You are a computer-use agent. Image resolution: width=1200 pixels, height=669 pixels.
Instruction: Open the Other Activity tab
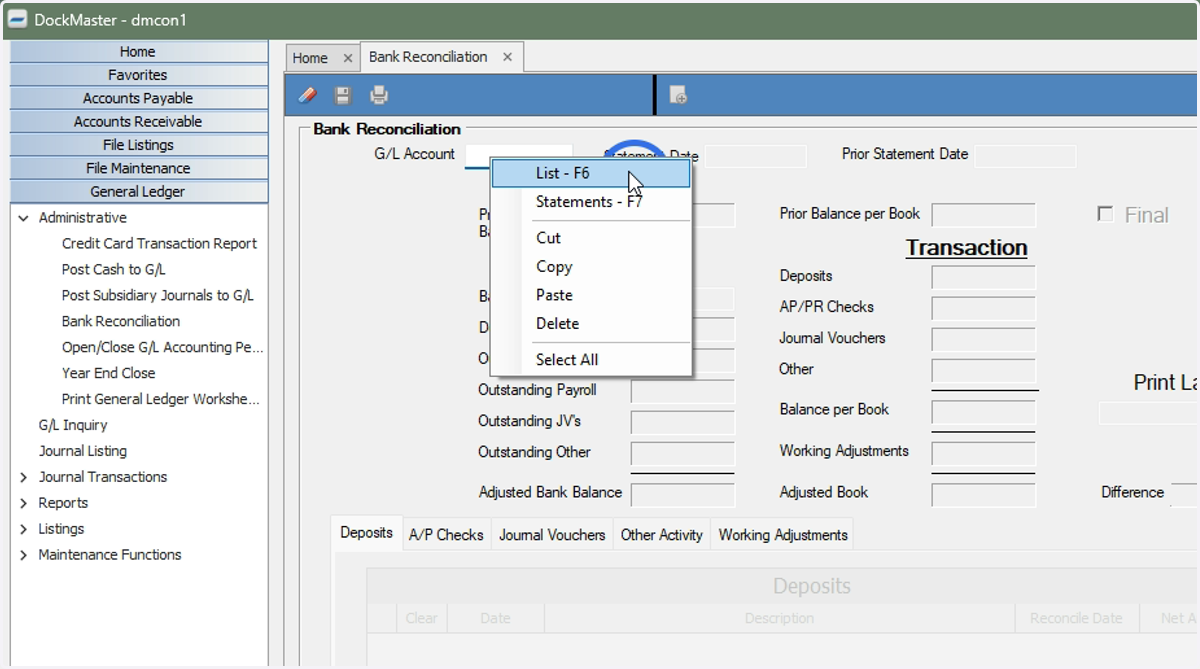tap(662, 535)
